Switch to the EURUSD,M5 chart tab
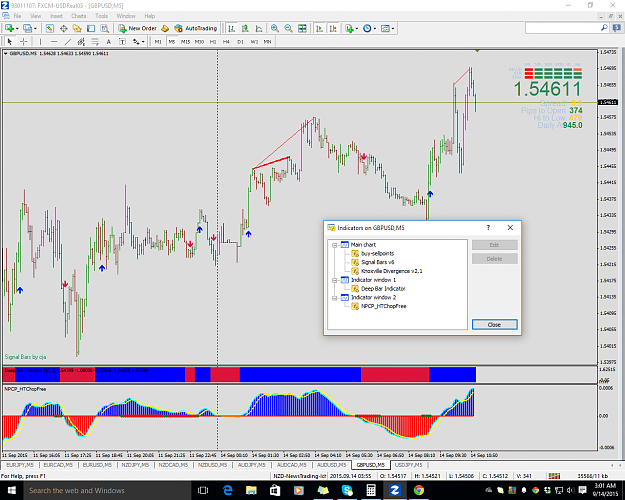Image resolution: width=625 pixels, height=500 pixels. point(97,465)
